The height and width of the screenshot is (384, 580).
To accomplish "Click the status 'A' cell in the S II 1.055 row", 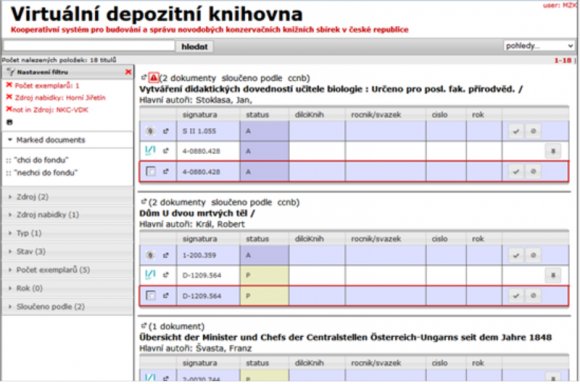I will [264, 131].
